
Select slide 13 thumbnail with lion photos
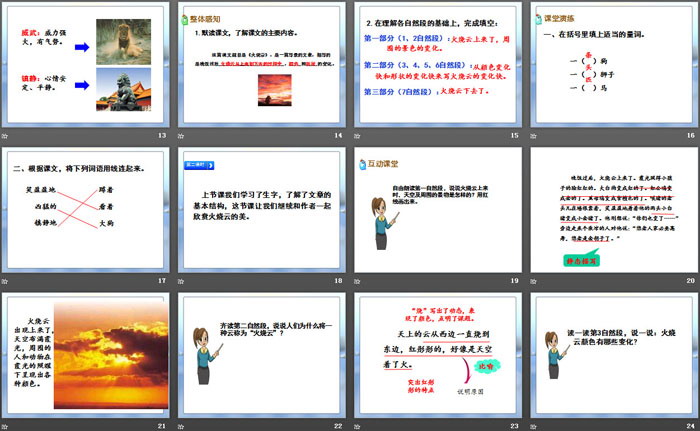point(86,64)
